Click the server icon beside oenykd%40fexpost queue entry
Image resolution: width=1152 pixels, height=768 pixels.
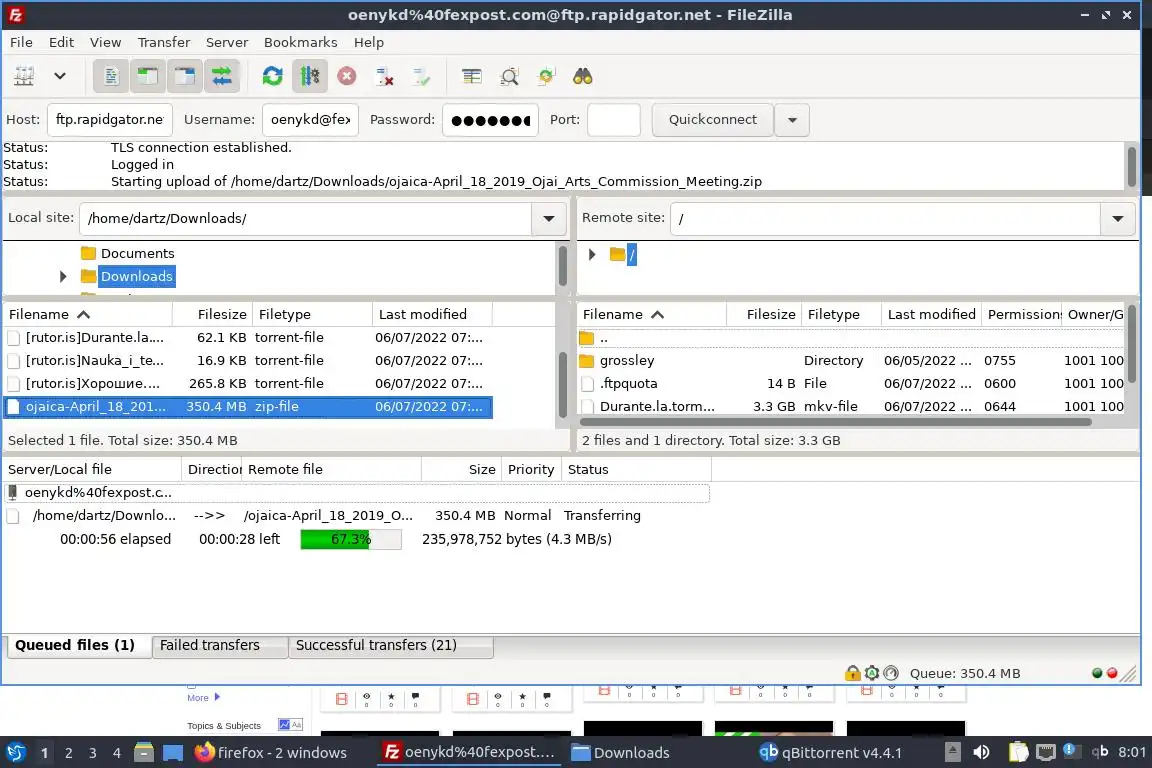12,492
